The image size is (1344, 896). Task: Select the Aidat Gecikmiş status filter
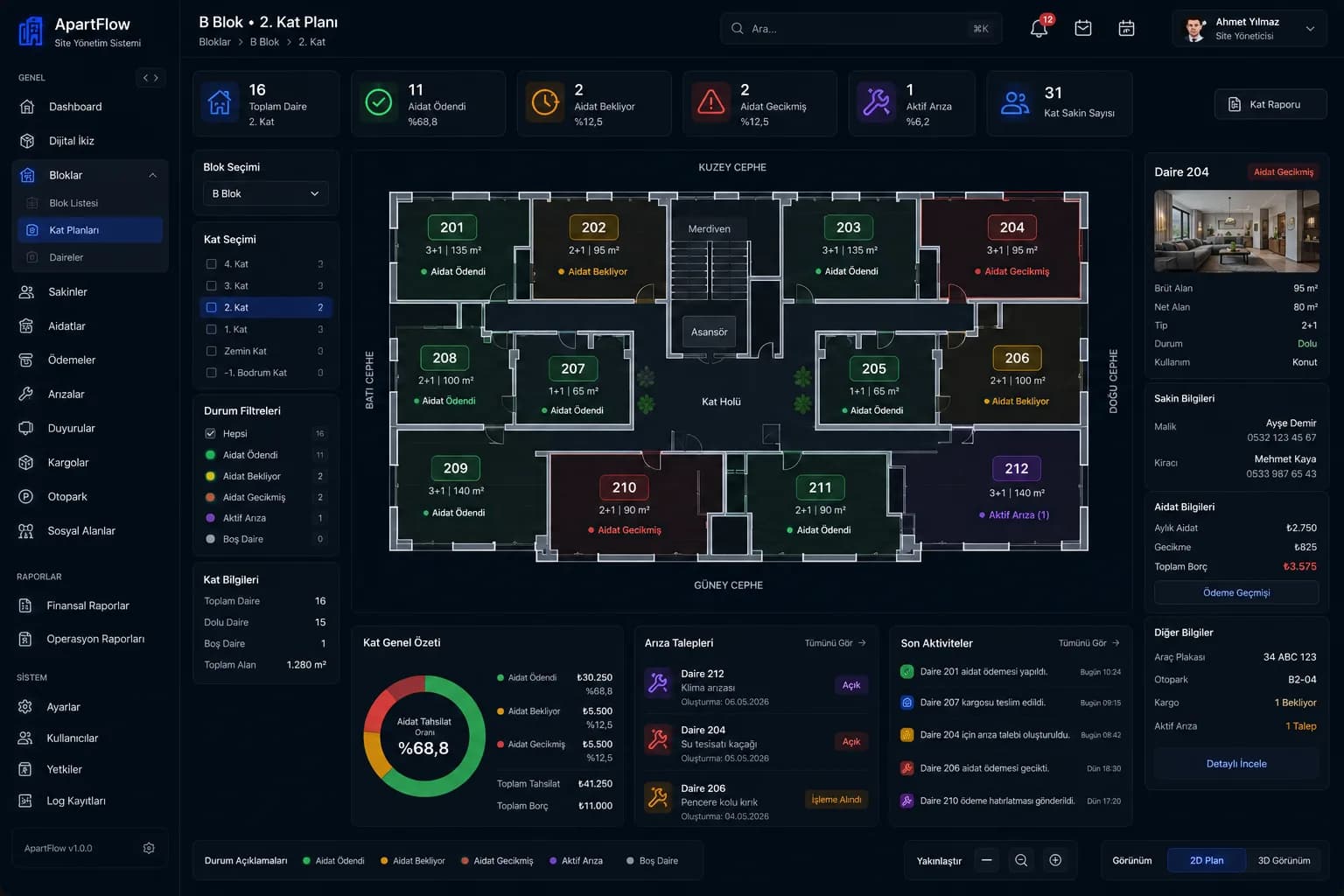(265, 497)
